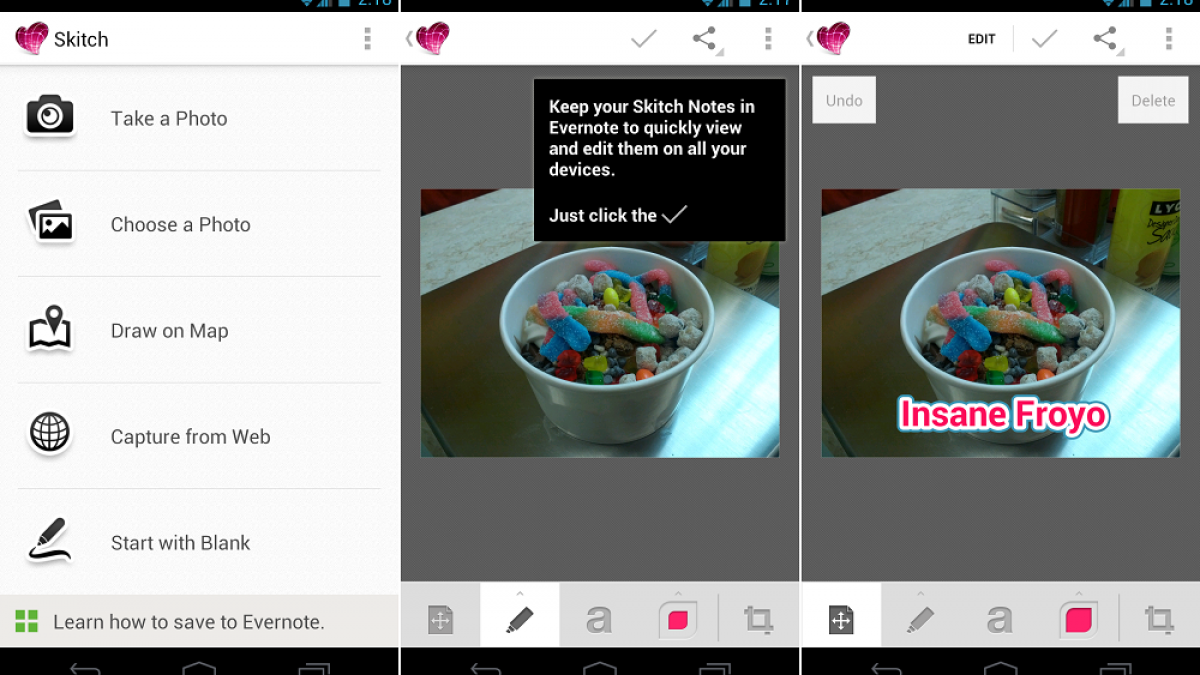Tap the Delete button

1153,100
